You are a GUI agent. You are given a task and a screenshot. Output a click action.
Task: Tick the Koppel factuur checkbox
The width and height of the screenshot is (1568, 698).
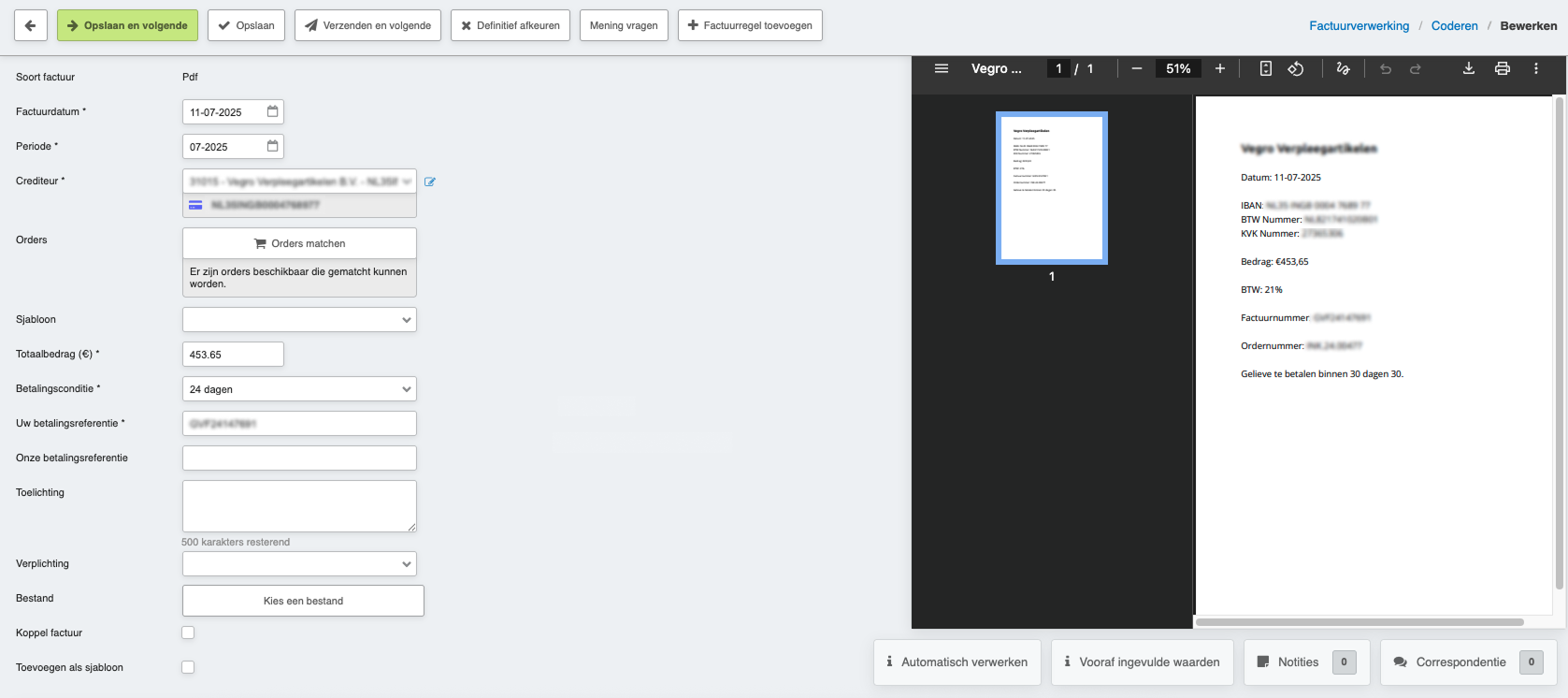pyautogui.click(x=188, y=633)
